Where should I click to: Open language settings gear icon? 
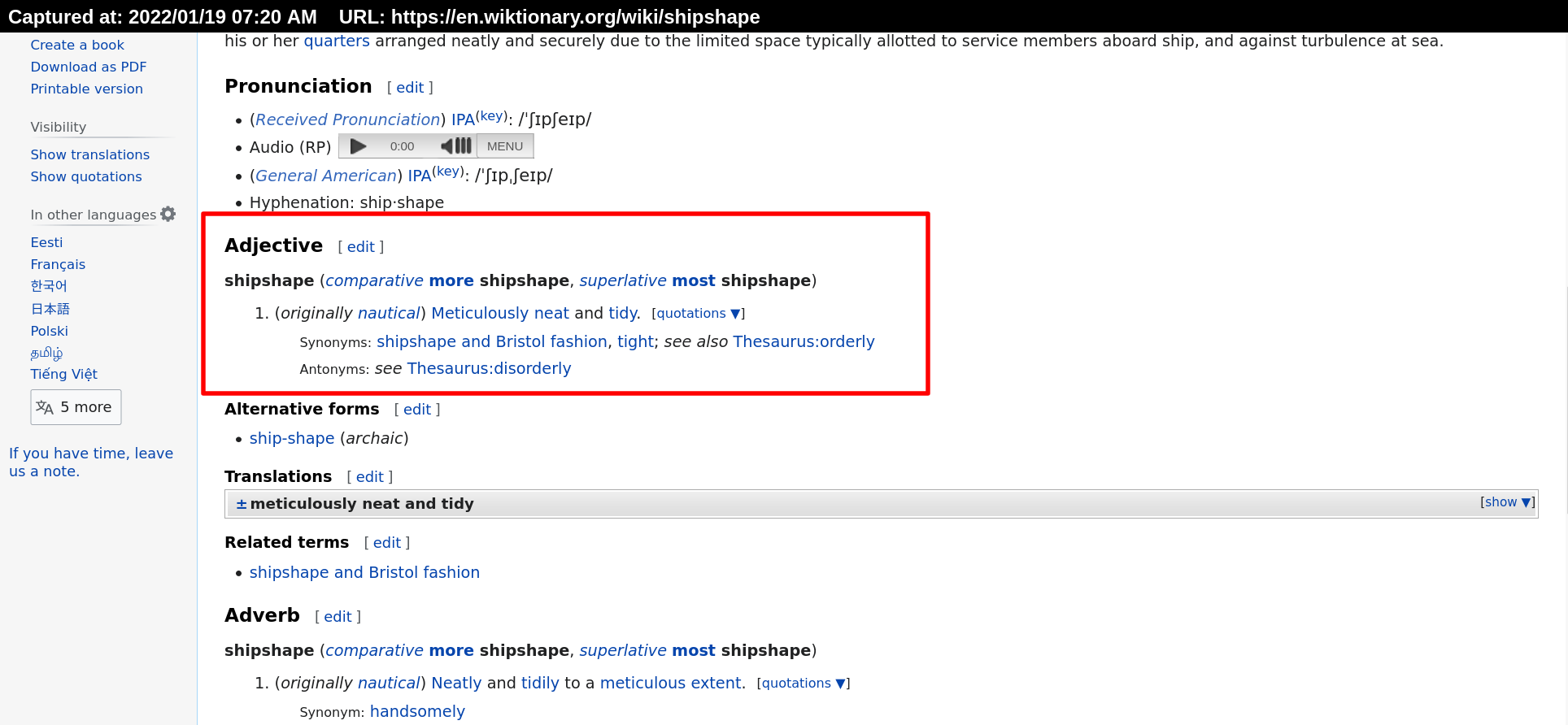click(168, 215)
